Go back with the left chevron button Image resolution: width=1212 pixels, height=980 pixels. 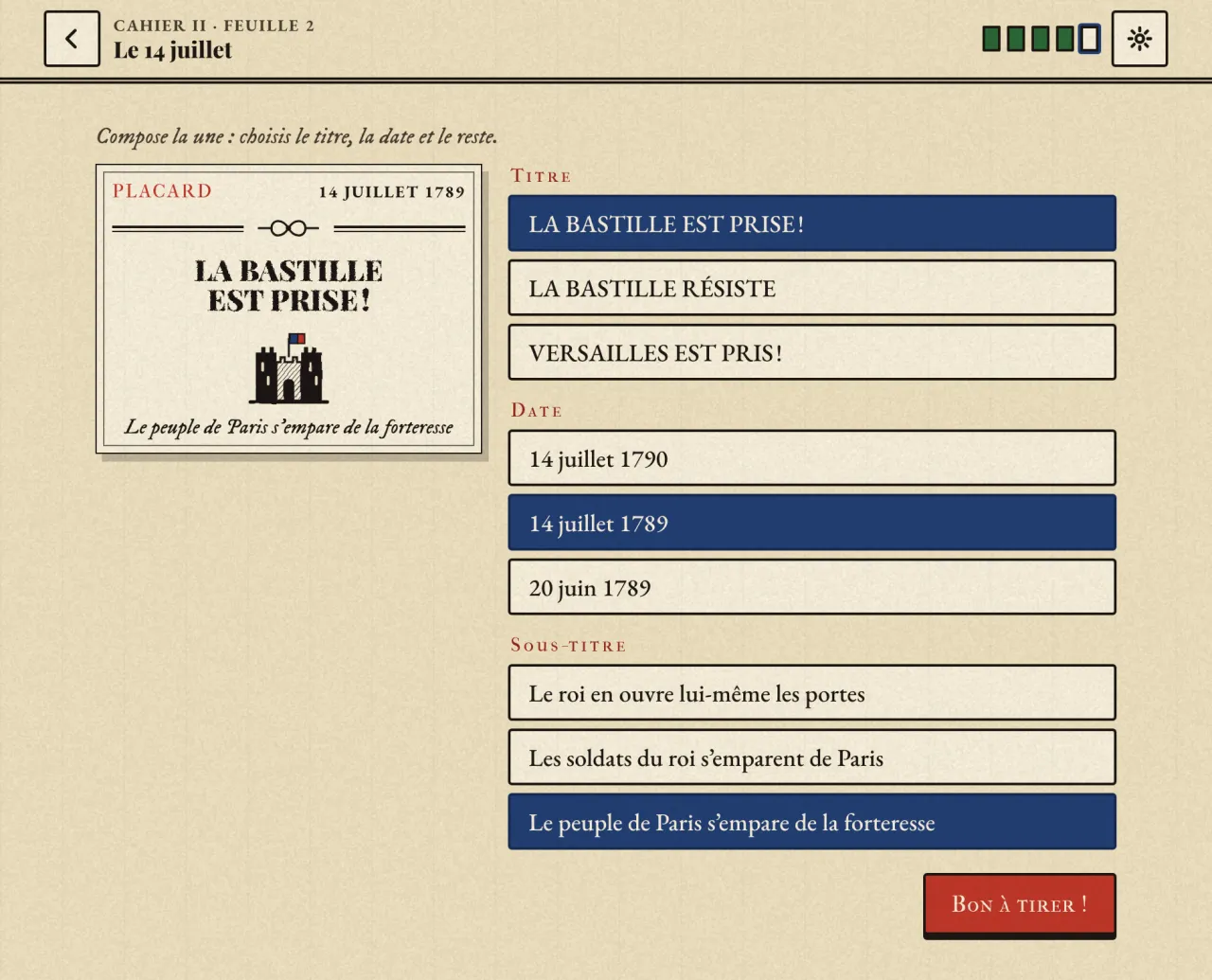click(72, 39)
